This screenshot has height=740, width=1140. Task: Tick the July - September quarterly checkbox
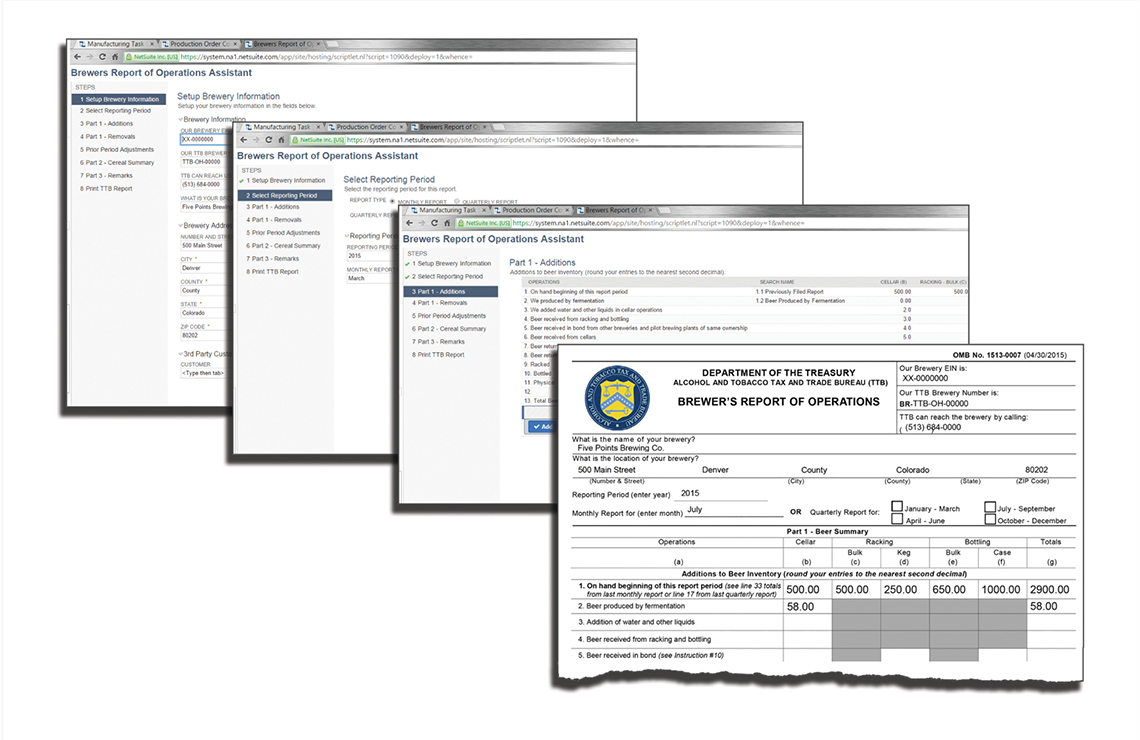click(990, 507)
